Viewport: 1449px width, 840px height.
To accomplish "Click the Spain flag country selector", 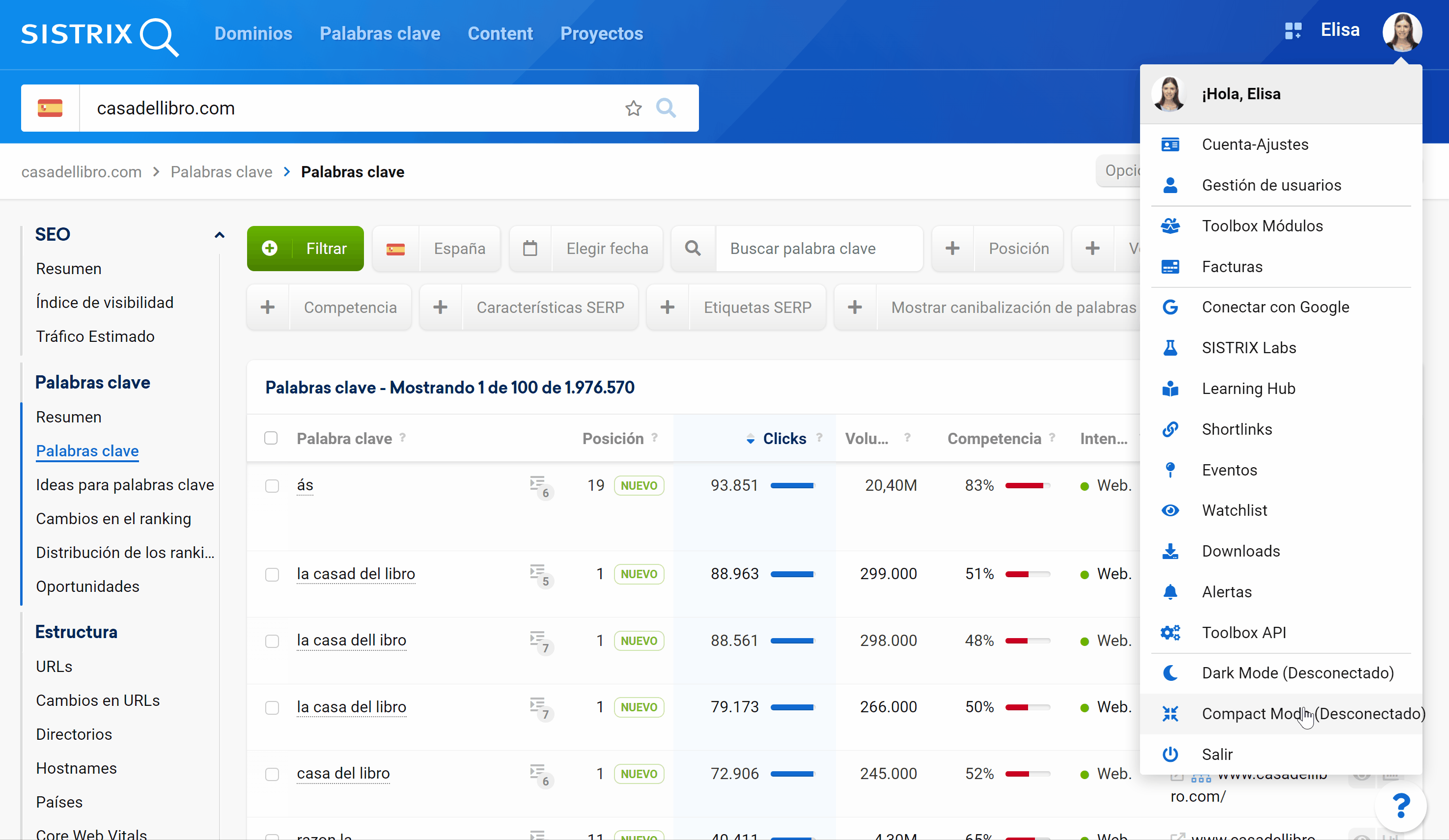I will point(50,108).
